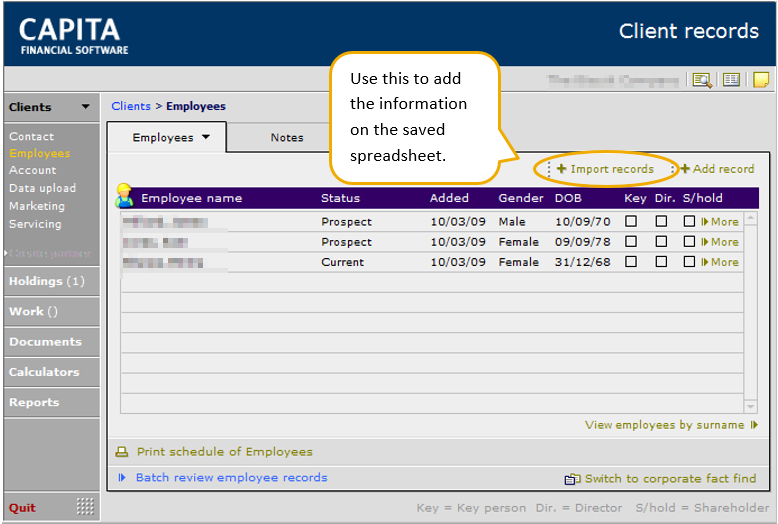The image size is (778, 524).
Task: Click the table view toolbar icon
Action: [x=731, y=79]
